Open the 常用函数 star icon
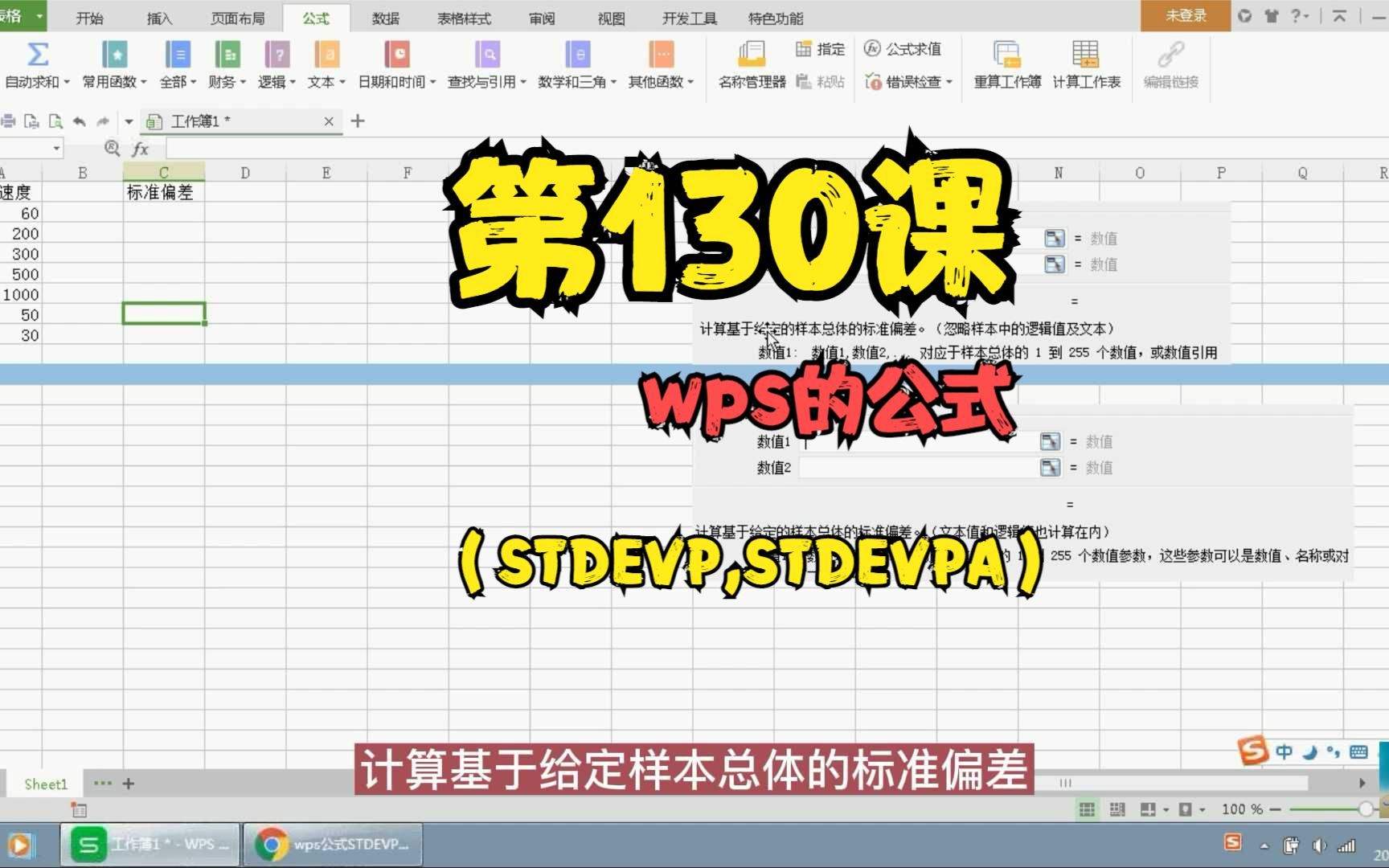This screenshot has width=1389, height=868. 115,55
